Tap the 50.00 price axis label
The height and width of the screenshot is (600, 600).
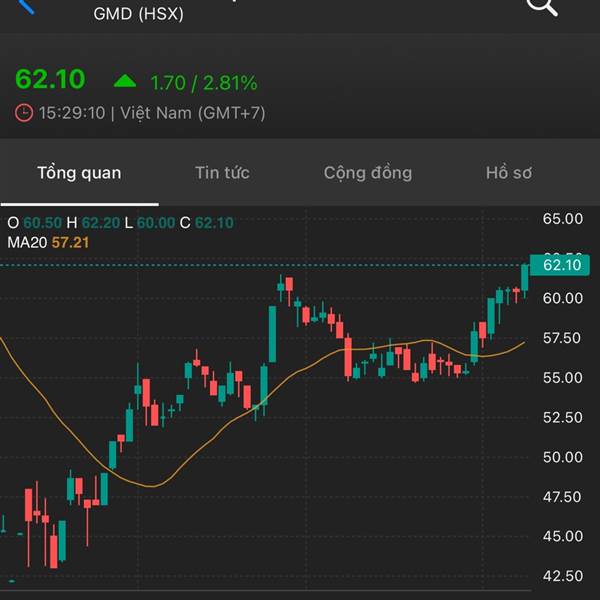click(563, 457)
